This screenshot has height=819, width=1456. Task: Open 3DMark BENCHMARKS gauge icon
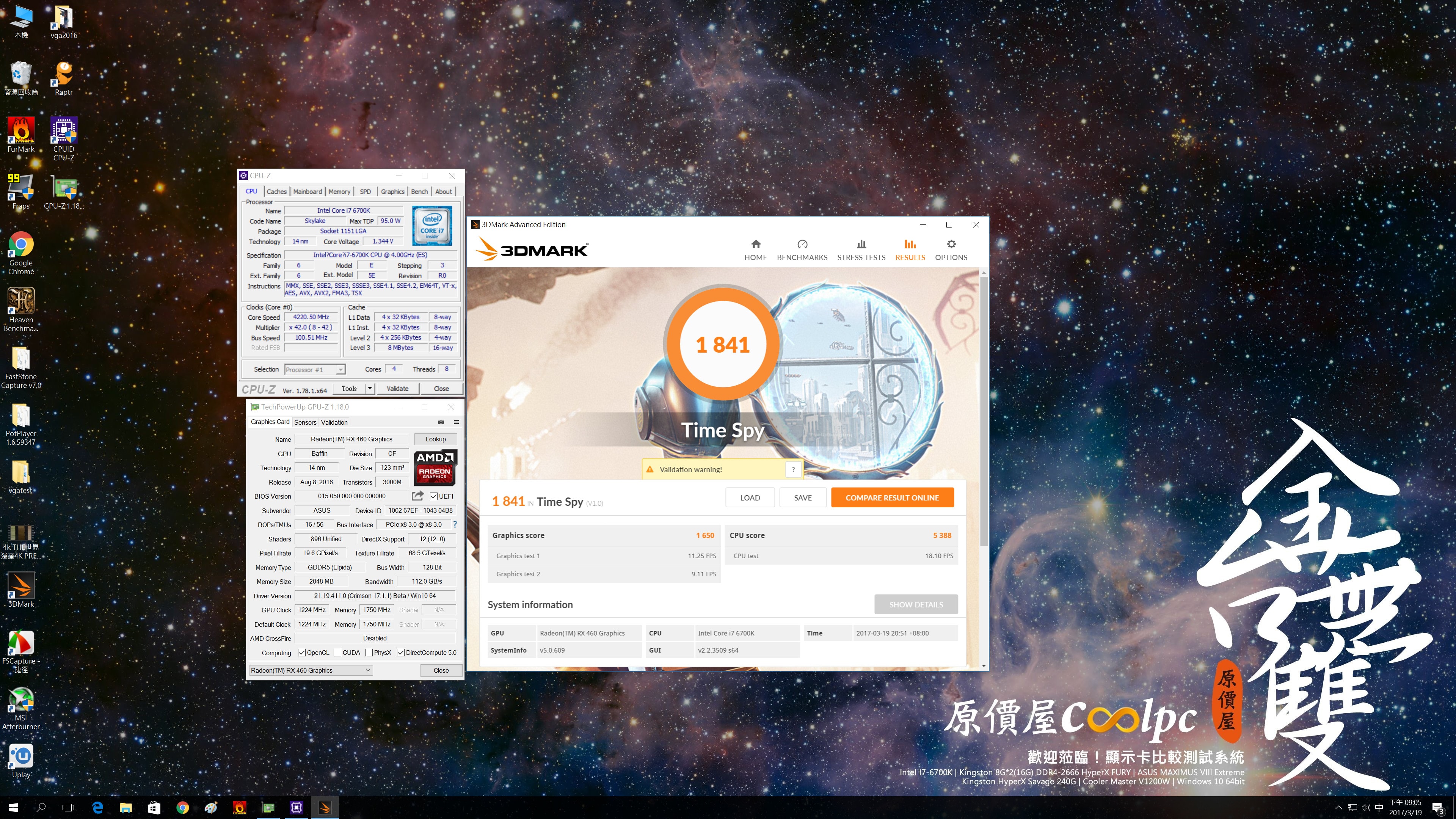tap(802, 244)
